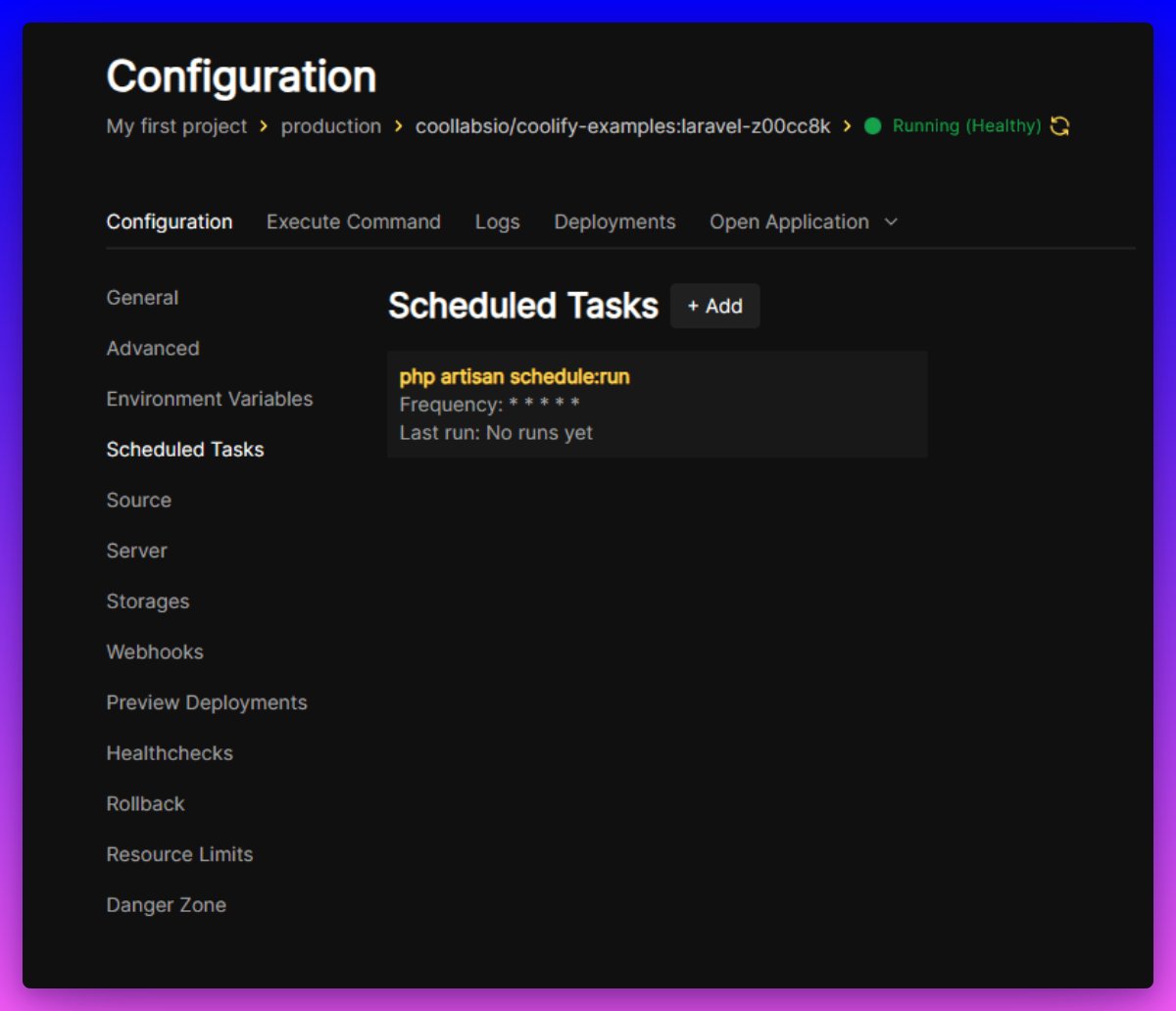1176x1011 pixels.
Task: Open the Danger Zone section
Action: (167, 904)
